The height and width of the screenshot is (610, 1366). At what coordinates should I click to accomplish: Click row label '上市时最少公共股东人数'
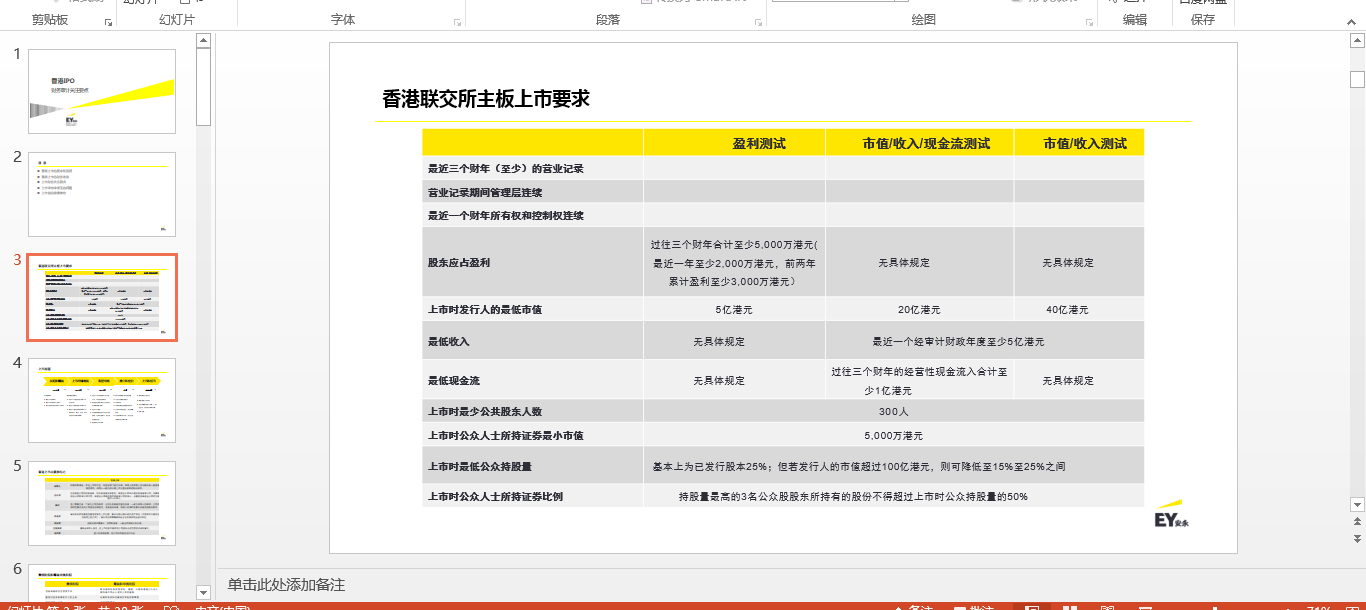click(485, 411)
